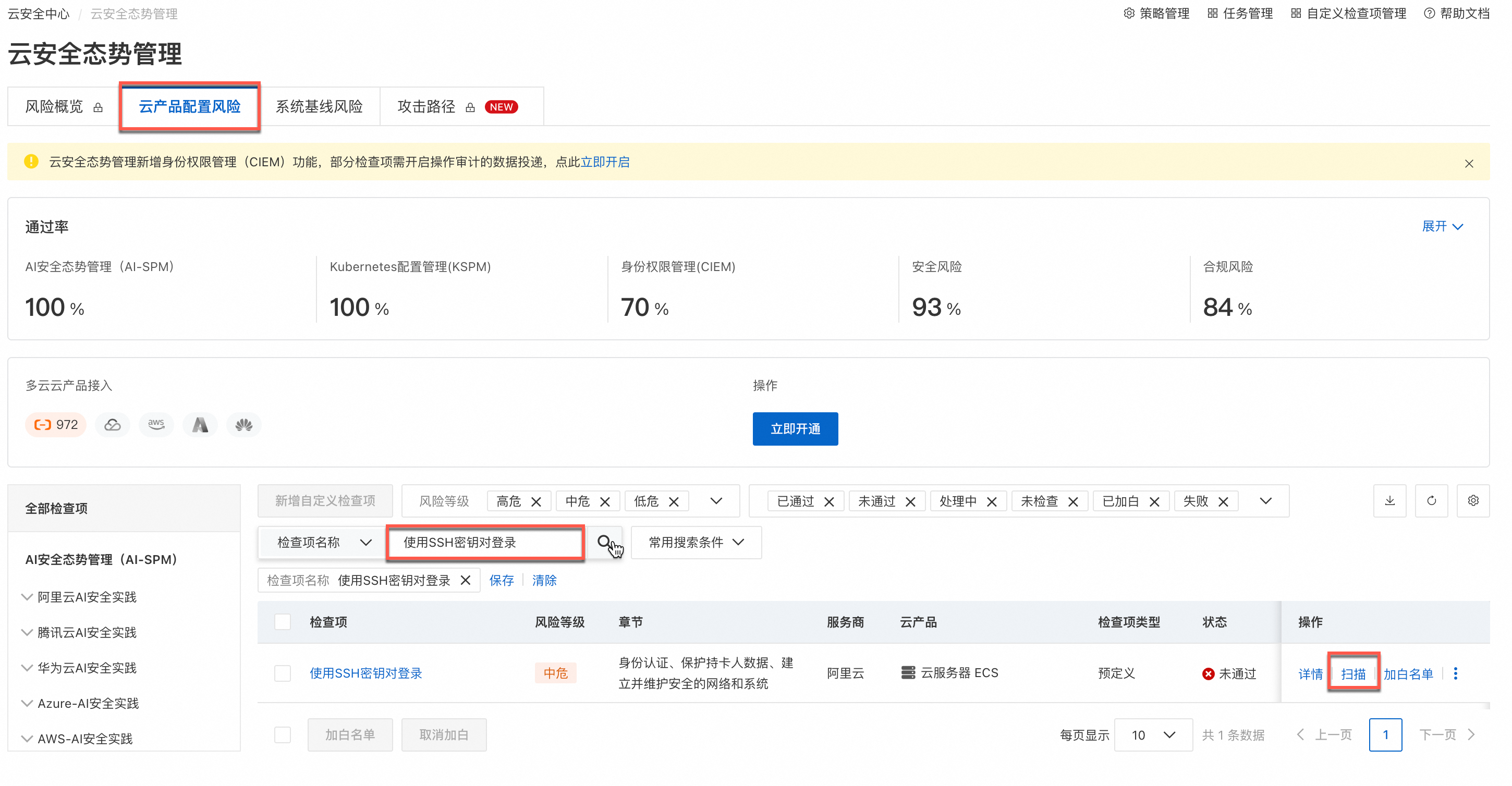Viewport: 1512px width, 786px height.
Task: Open table column settings gear icon
Action: 1473,500
